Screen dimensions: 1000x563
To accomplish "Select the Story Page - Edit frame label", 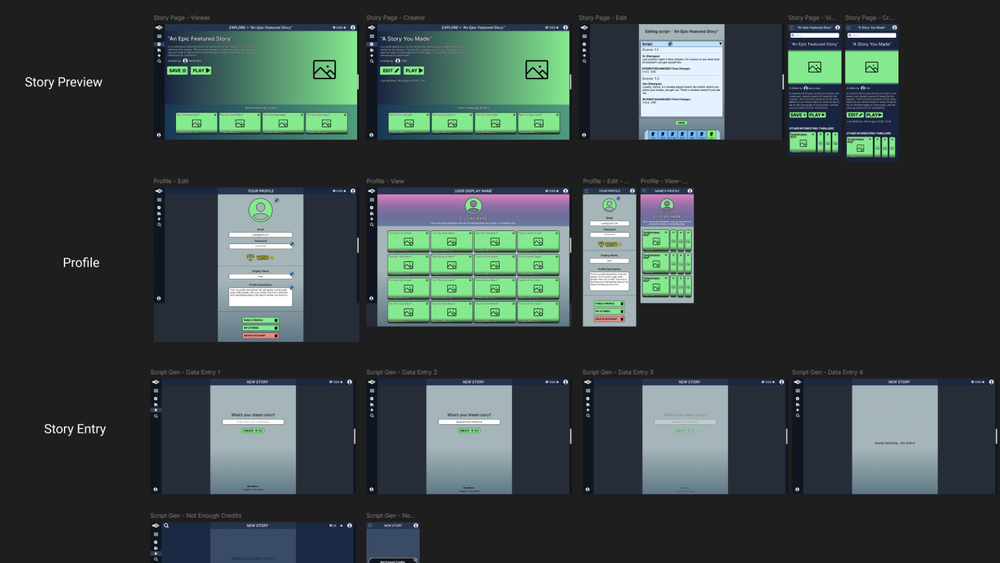I will click(603, 18).
